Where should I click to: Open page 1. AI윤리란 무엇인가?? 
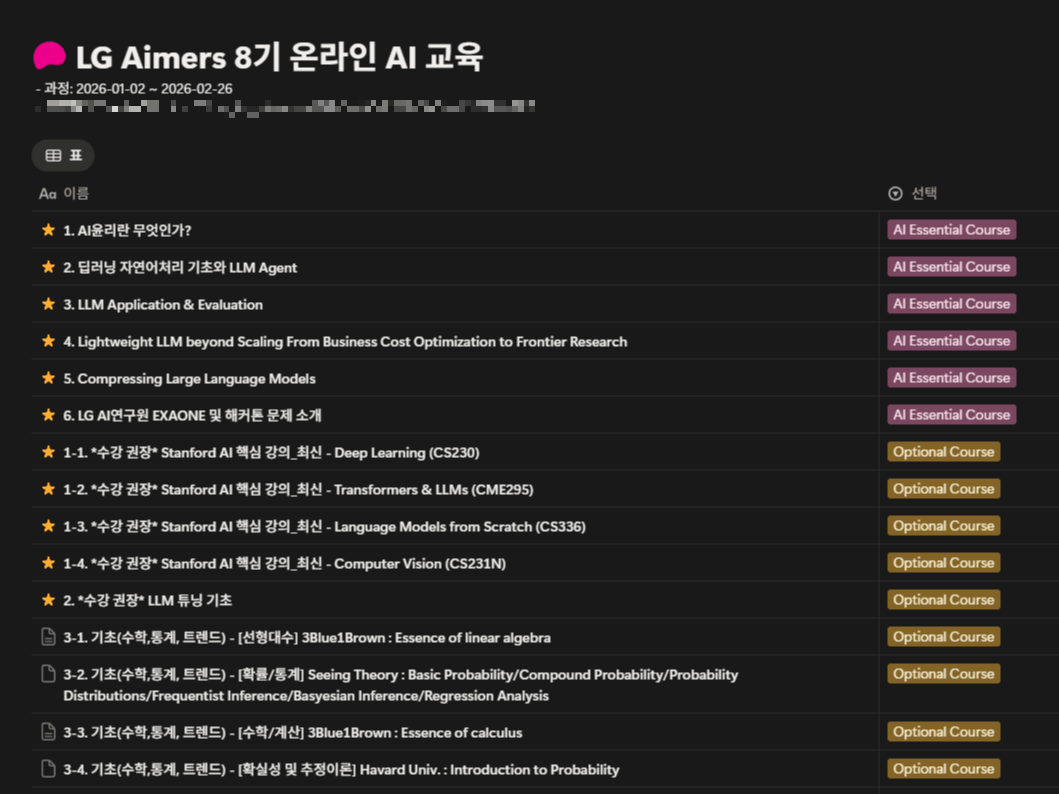(x=127, y=230)
